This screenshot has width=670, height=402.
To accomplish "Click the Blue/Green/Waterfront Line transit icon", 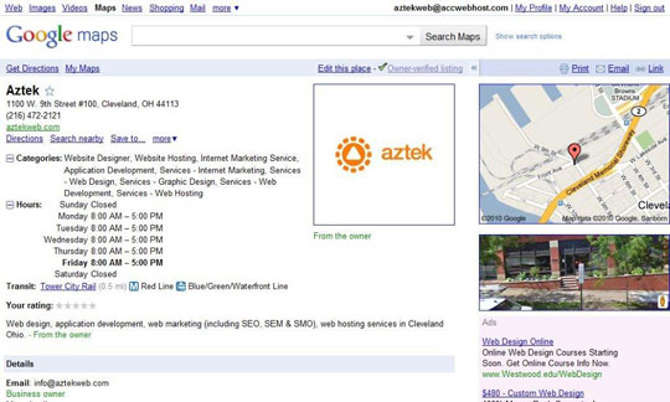I will [x=181, y=286].
